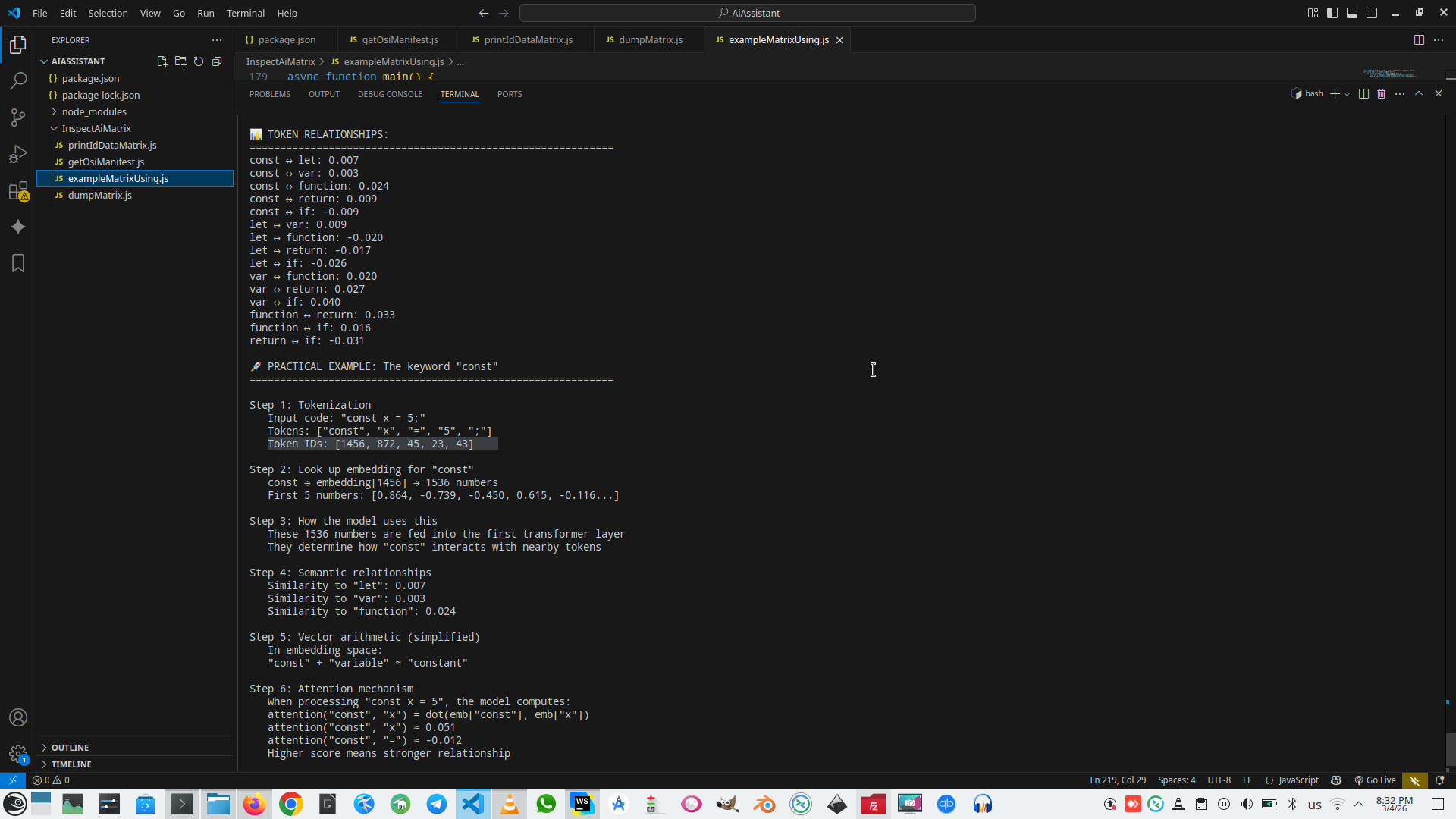Open the Terminal menu
Viewport: 1456px width, 819px height.
(x=245, y=13)
